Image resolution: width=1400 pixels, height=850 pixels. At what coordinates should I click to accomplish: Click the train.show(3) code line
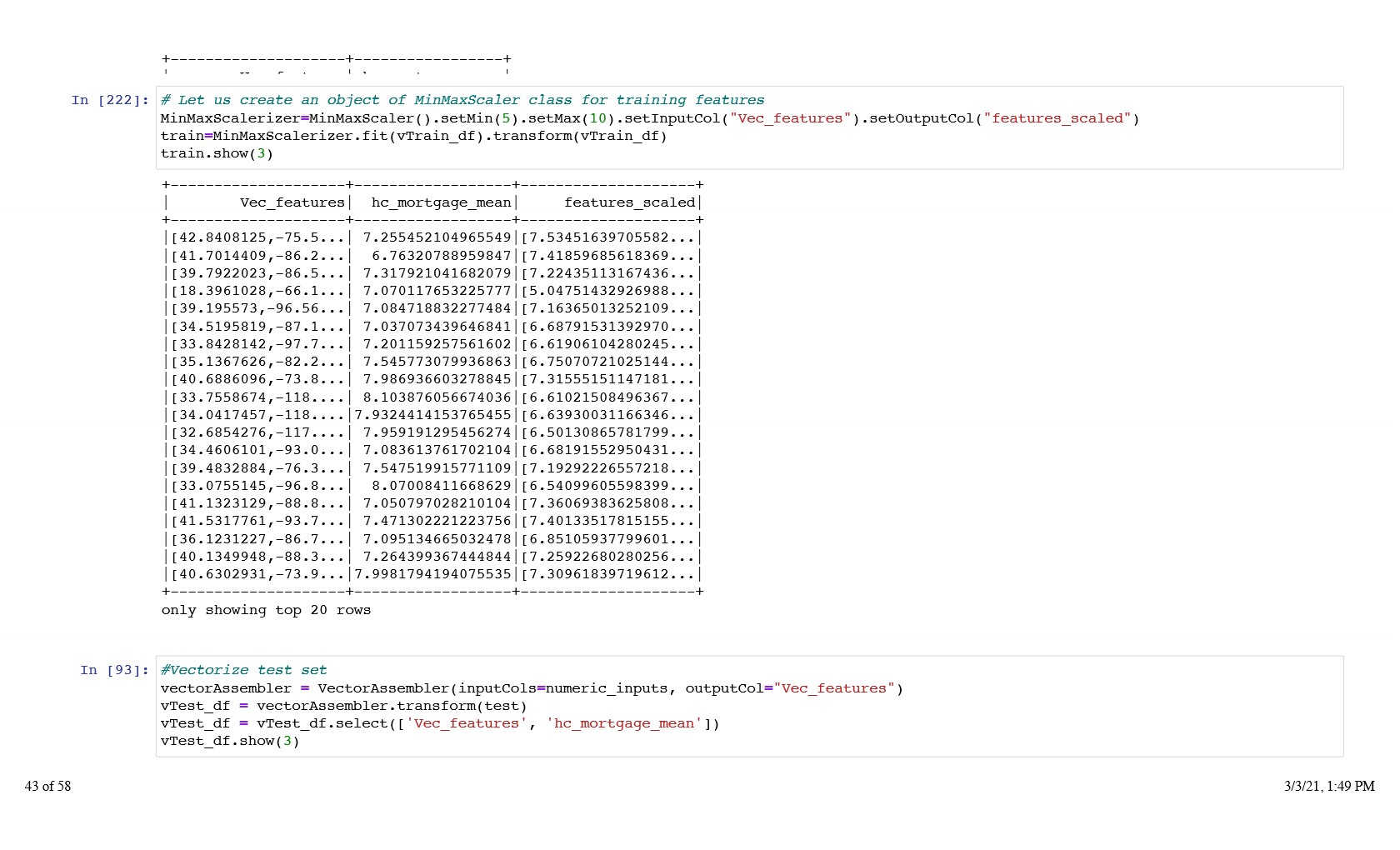click(217, 153)
